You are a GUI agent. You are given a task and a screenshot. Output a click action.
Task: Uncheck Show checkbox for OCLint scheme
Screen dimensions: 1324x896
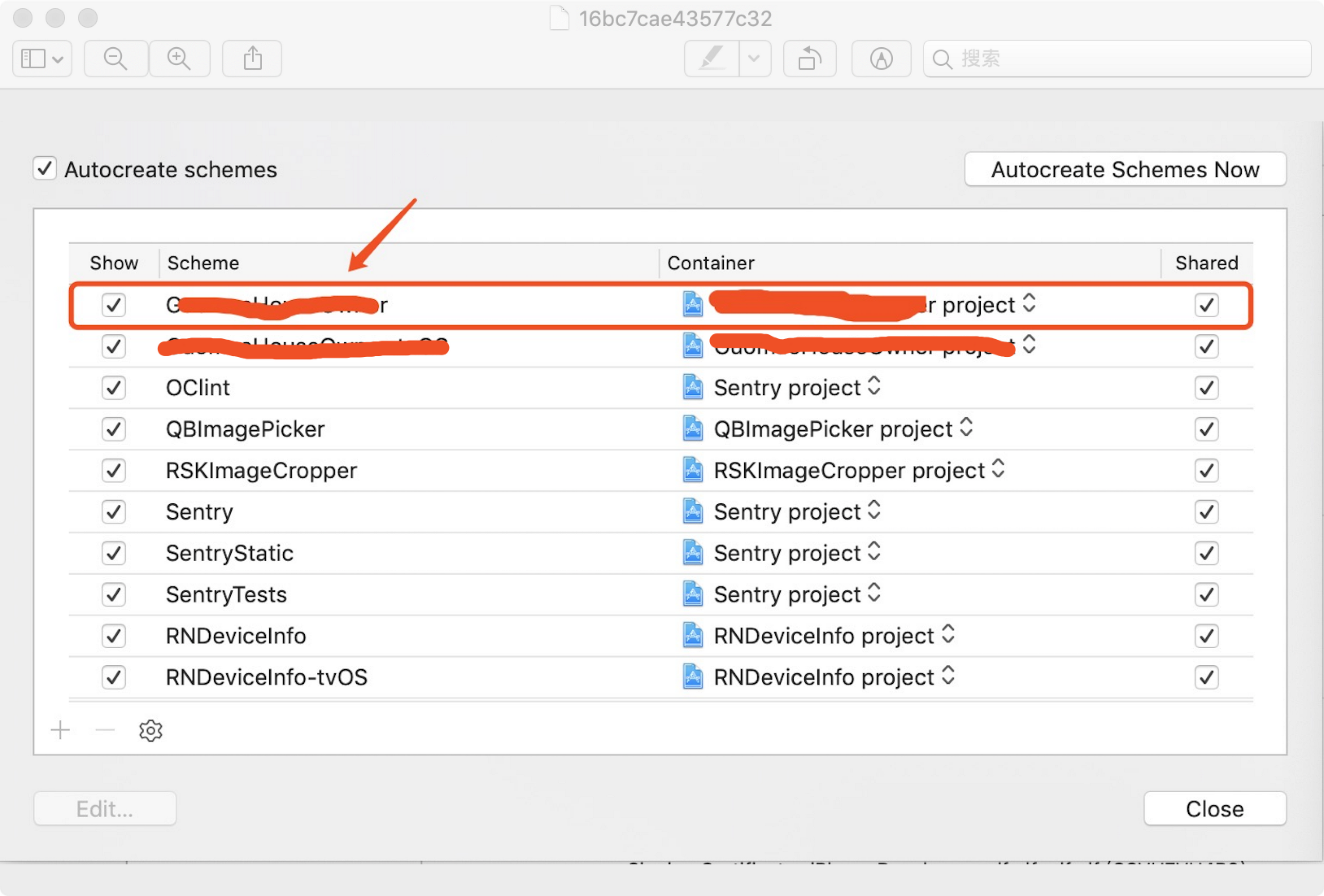[113, 388]
